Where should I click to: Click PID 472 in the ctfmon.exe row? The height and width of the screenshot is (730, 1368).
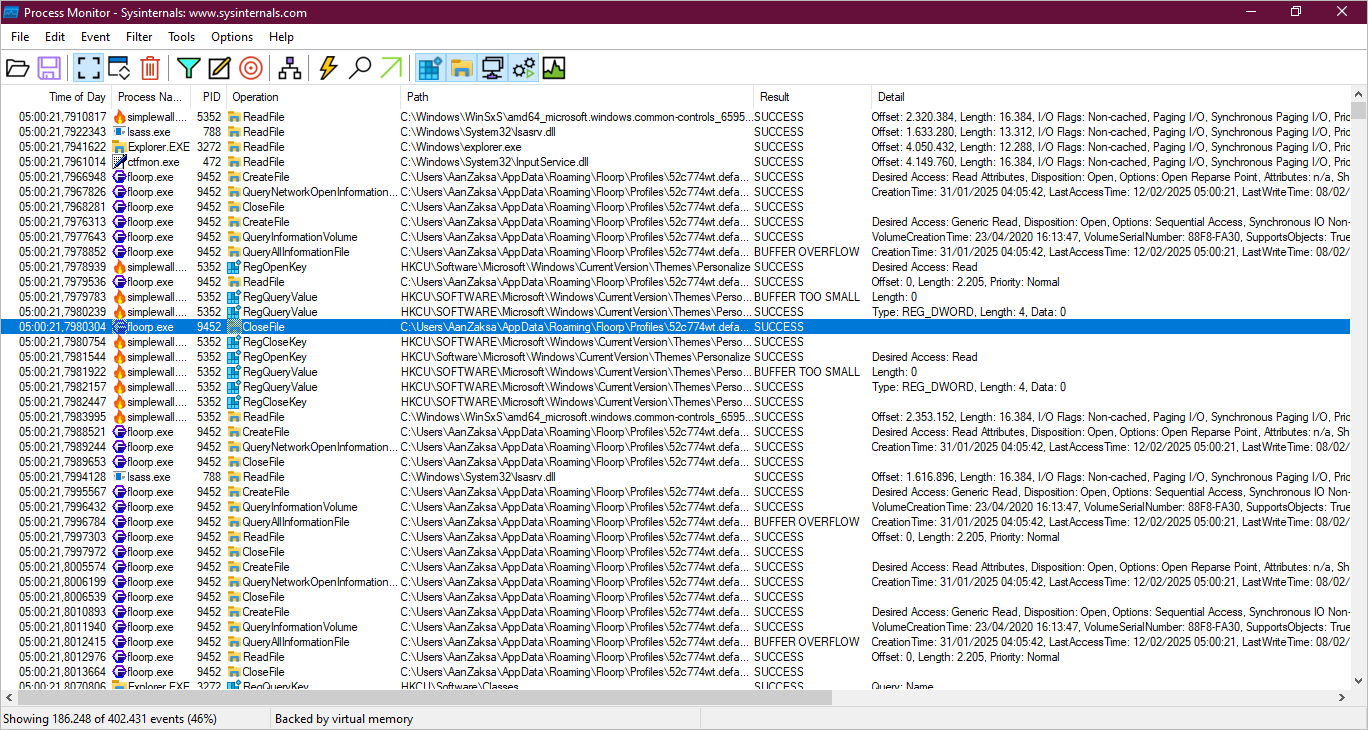click(211, 162)
